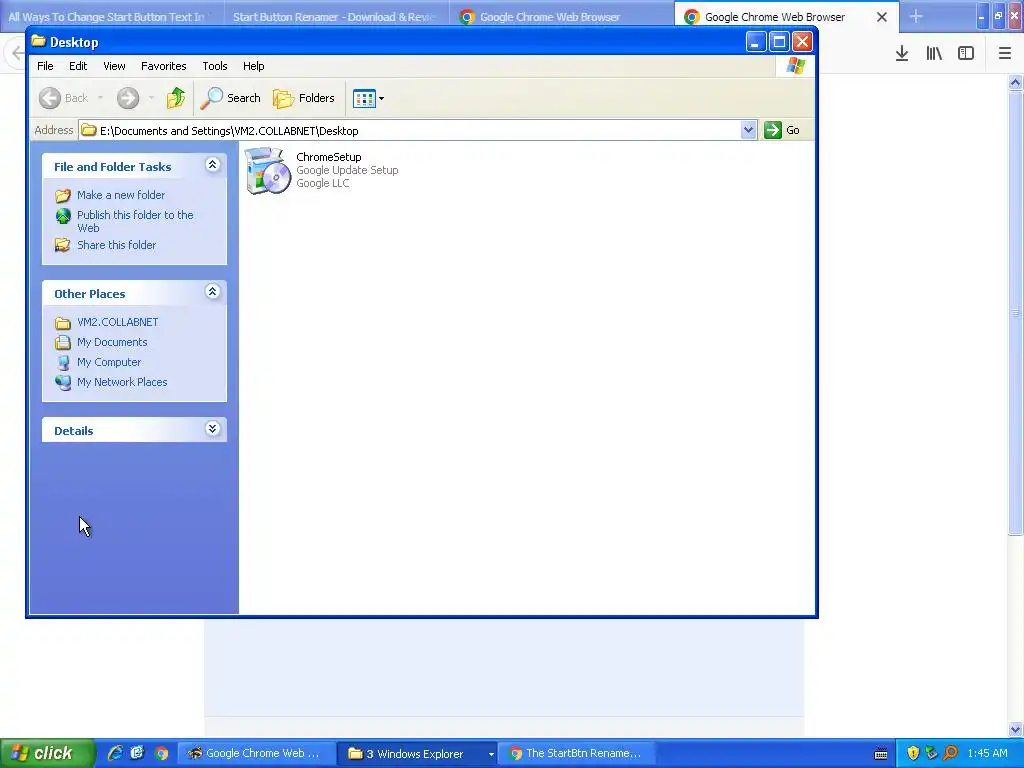Click the ChromeSetup file name

coord(328,157)
